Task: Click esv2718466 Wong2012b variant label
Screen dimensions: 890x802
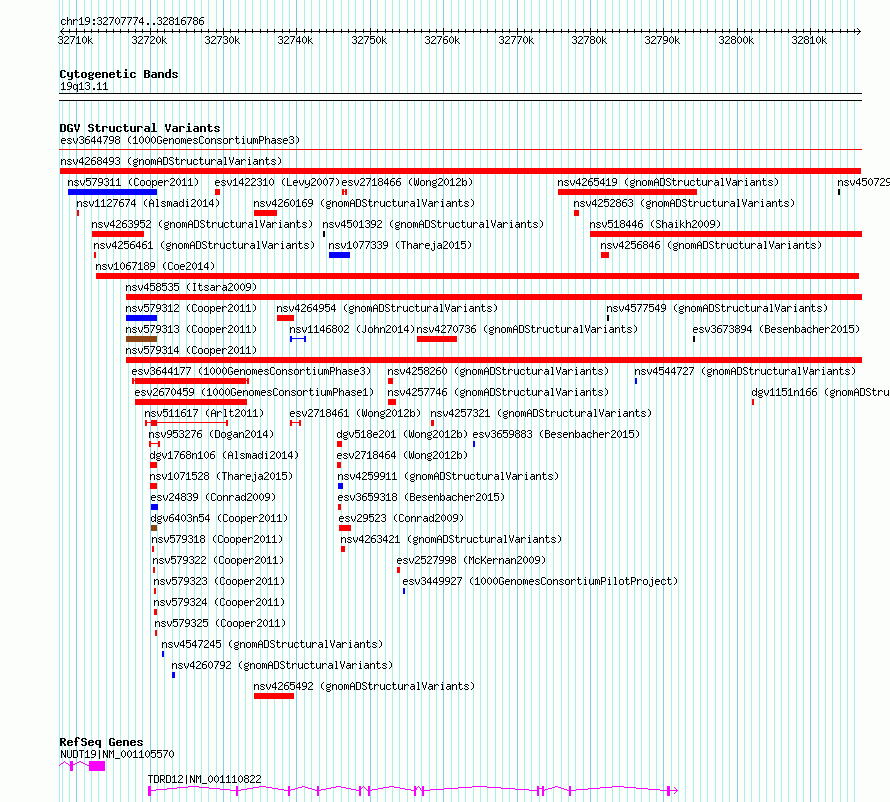Action: click(x=407, y=182)
